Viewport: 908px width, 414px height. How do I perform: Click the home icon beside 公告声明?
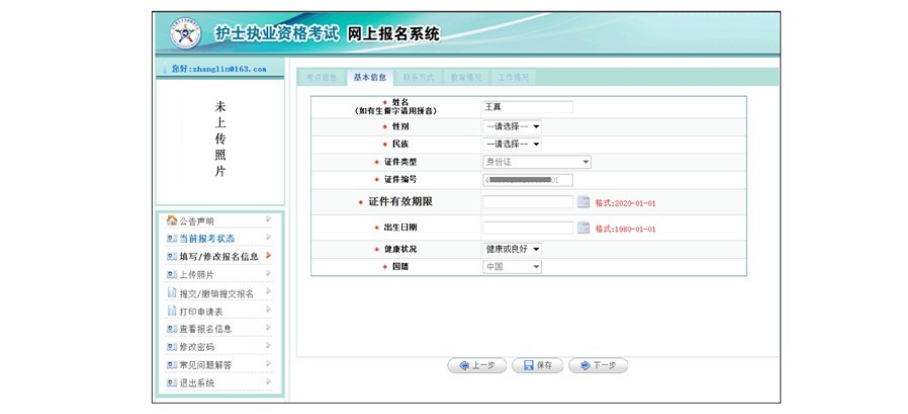[171, 221]
